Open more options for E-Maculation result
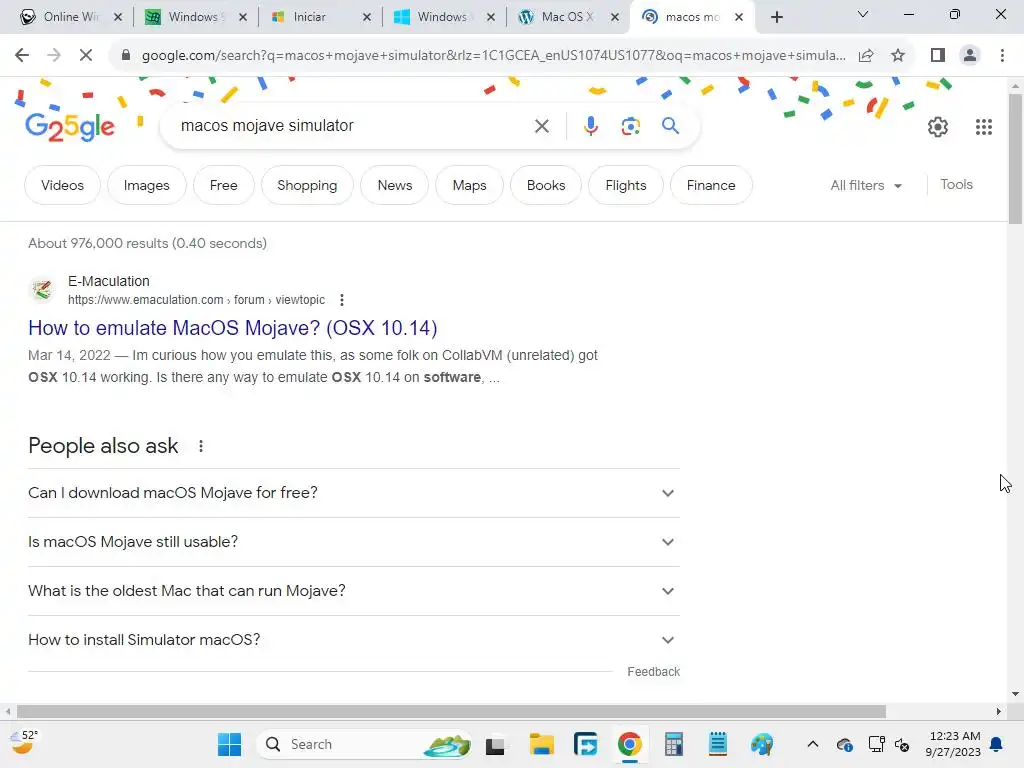The width and height of the screenshot is (1024, 768). click(342, 300)
